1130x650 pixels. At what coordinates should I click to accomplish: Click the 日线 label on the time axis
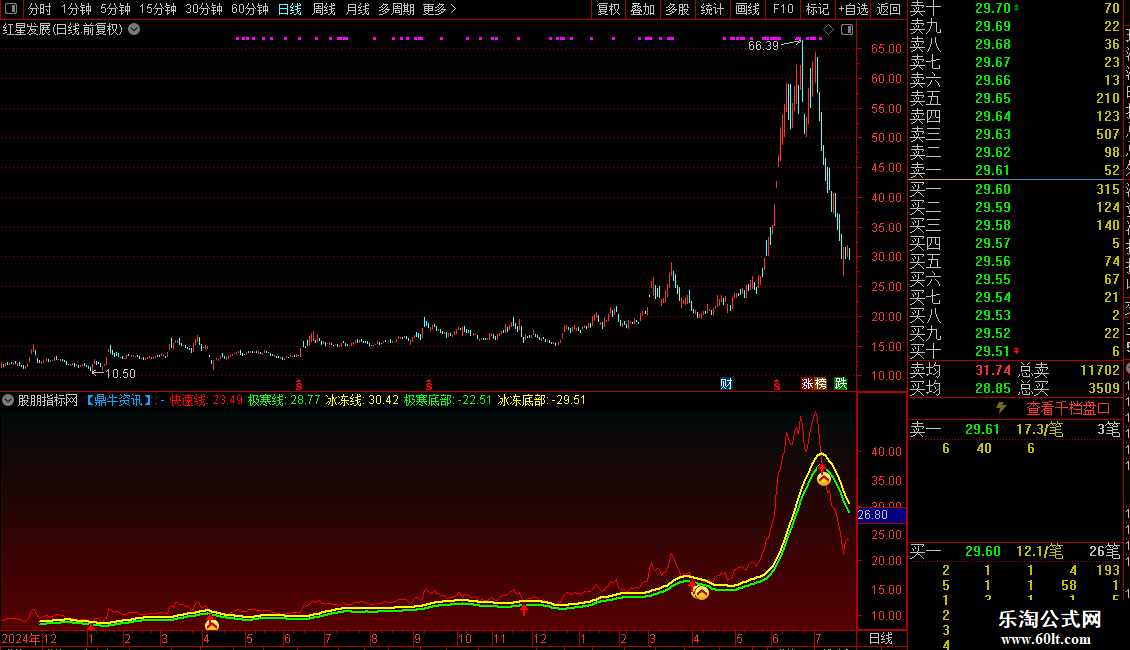coord(881,638)
